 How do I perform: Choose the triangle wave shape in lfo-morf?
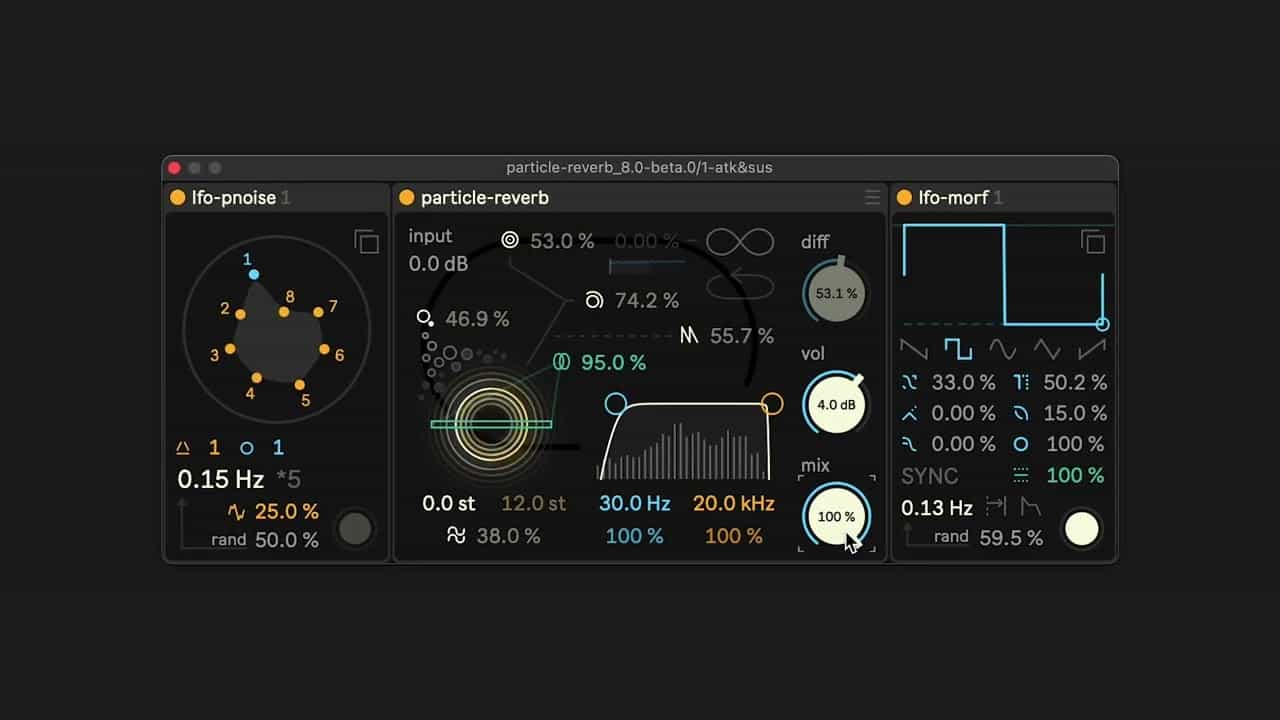(x=1047, y=349)
